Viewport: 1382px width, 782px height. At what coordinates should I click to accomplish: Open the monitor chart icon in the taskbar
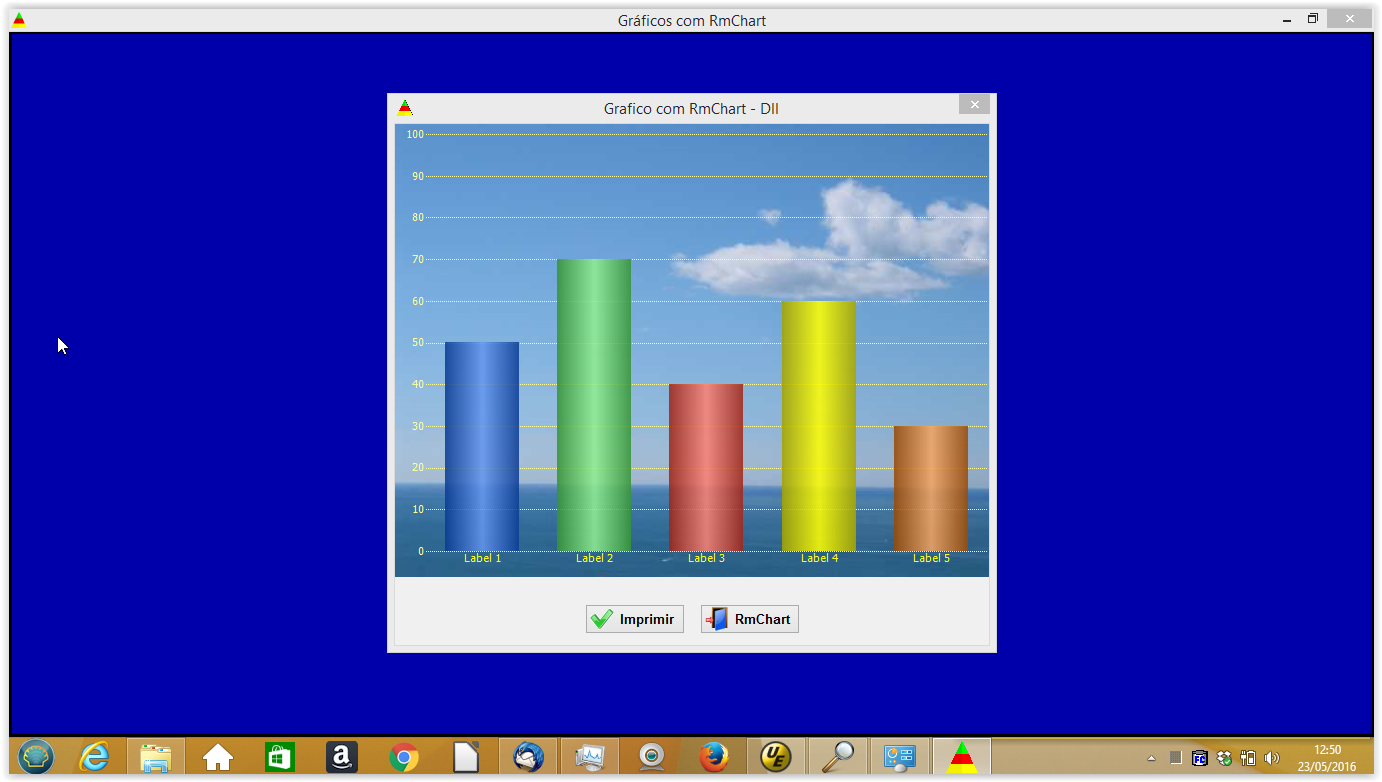click(x=590, y=757)
